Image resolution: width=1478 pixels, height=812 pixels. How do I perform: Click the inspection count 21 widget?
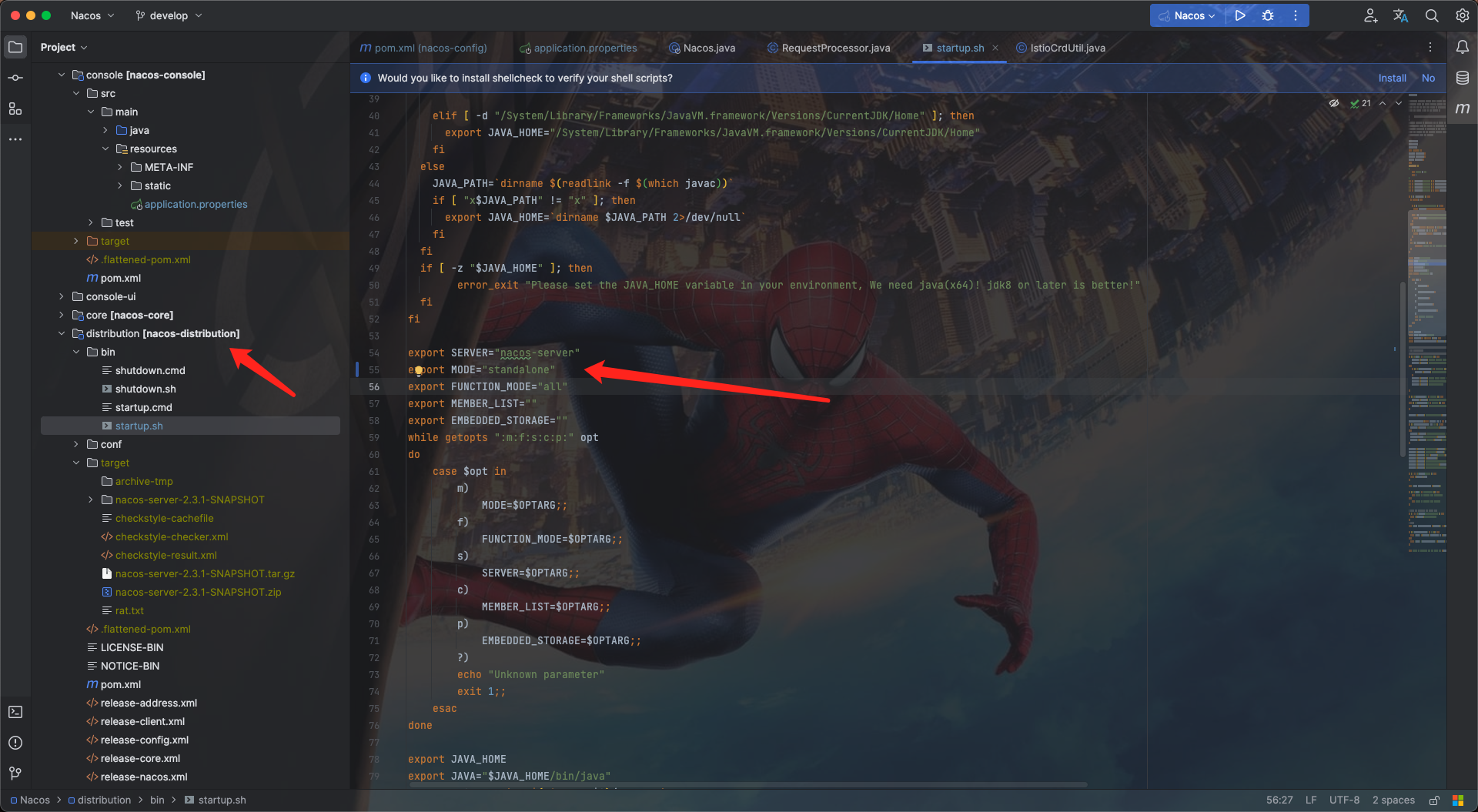(1360, 103)
